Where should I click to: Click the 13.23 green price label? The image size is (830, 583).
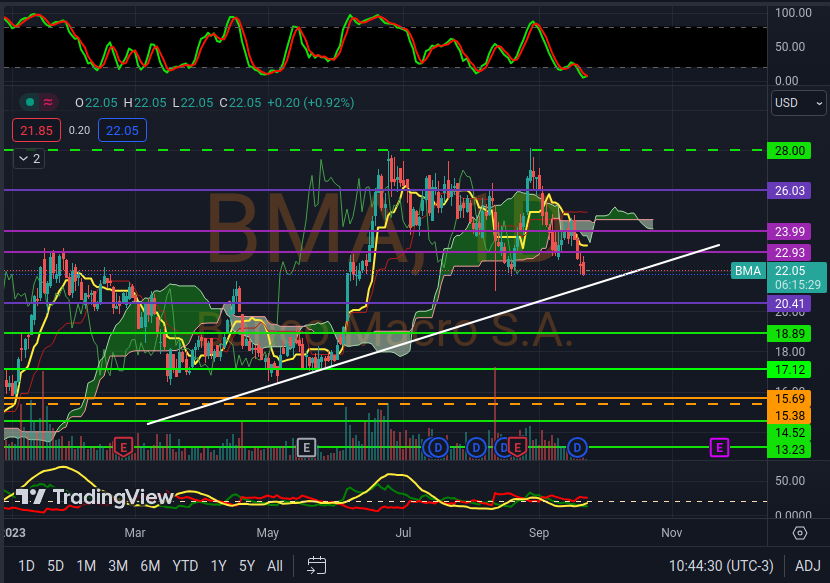click(789, 450)
